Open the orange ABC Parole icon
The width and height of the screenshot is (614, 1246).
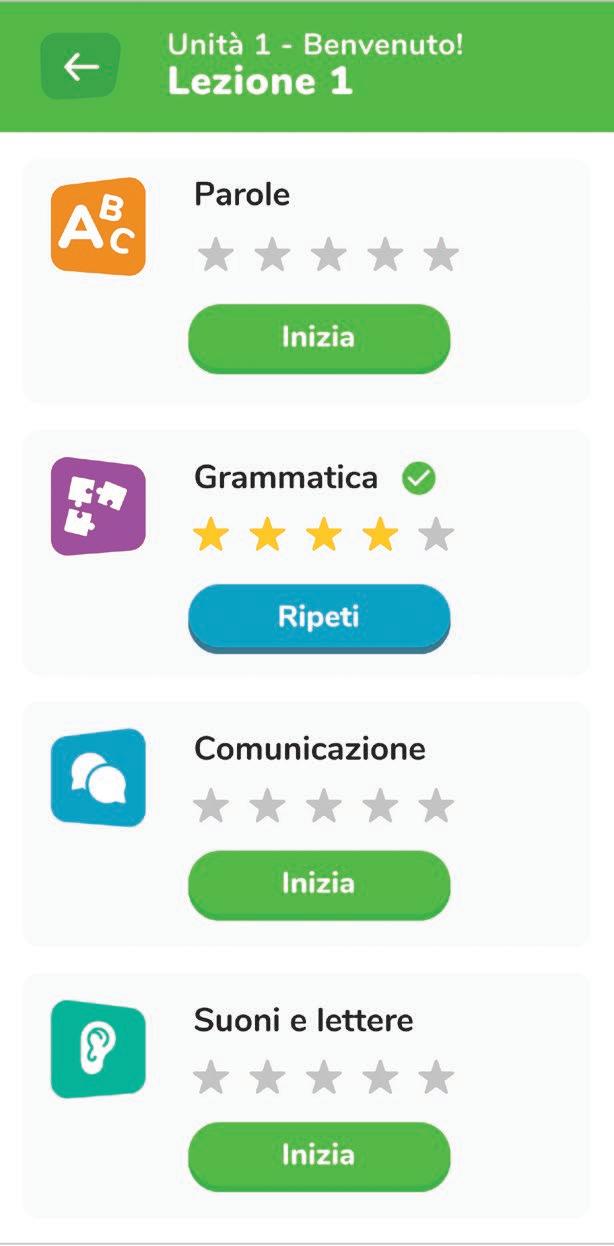tap(98, 226)
